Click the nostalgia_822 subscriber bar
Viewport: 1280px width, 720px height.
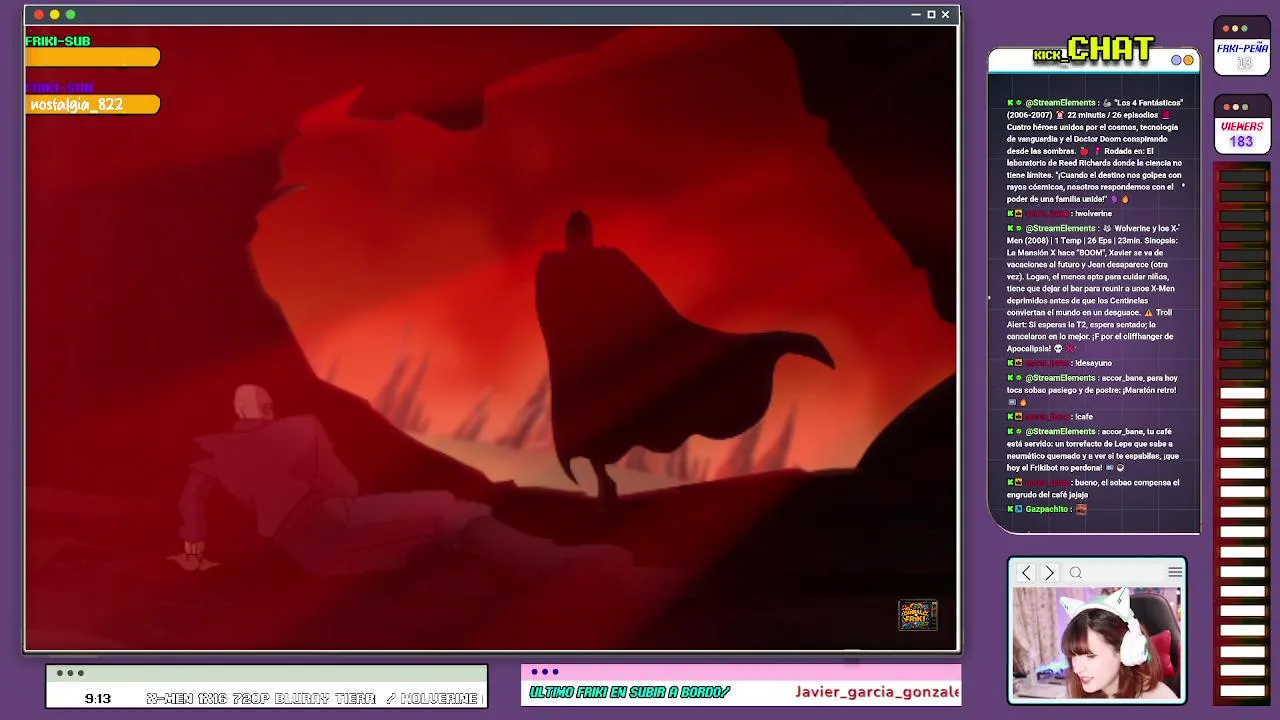coord(93,104)
